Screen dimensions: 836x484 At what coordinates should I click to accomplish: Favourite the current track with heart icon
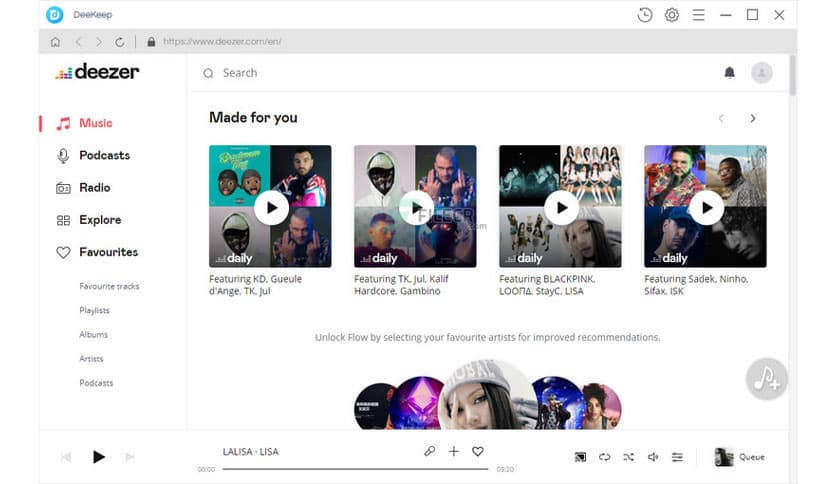[x=478, y=451]
